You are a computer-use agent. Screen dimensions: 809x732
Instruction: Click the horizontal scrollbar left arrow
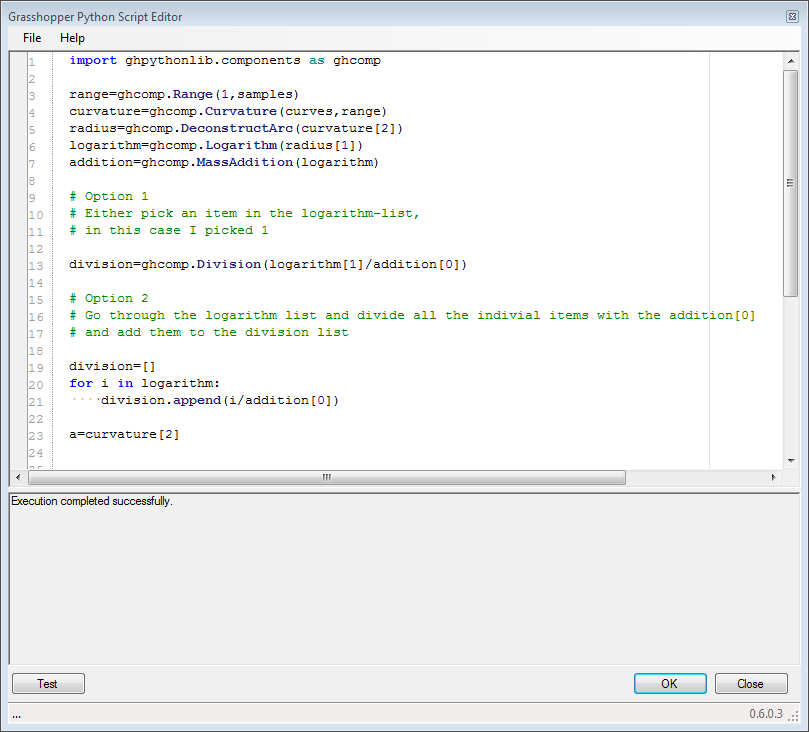(x=18, y=477)
